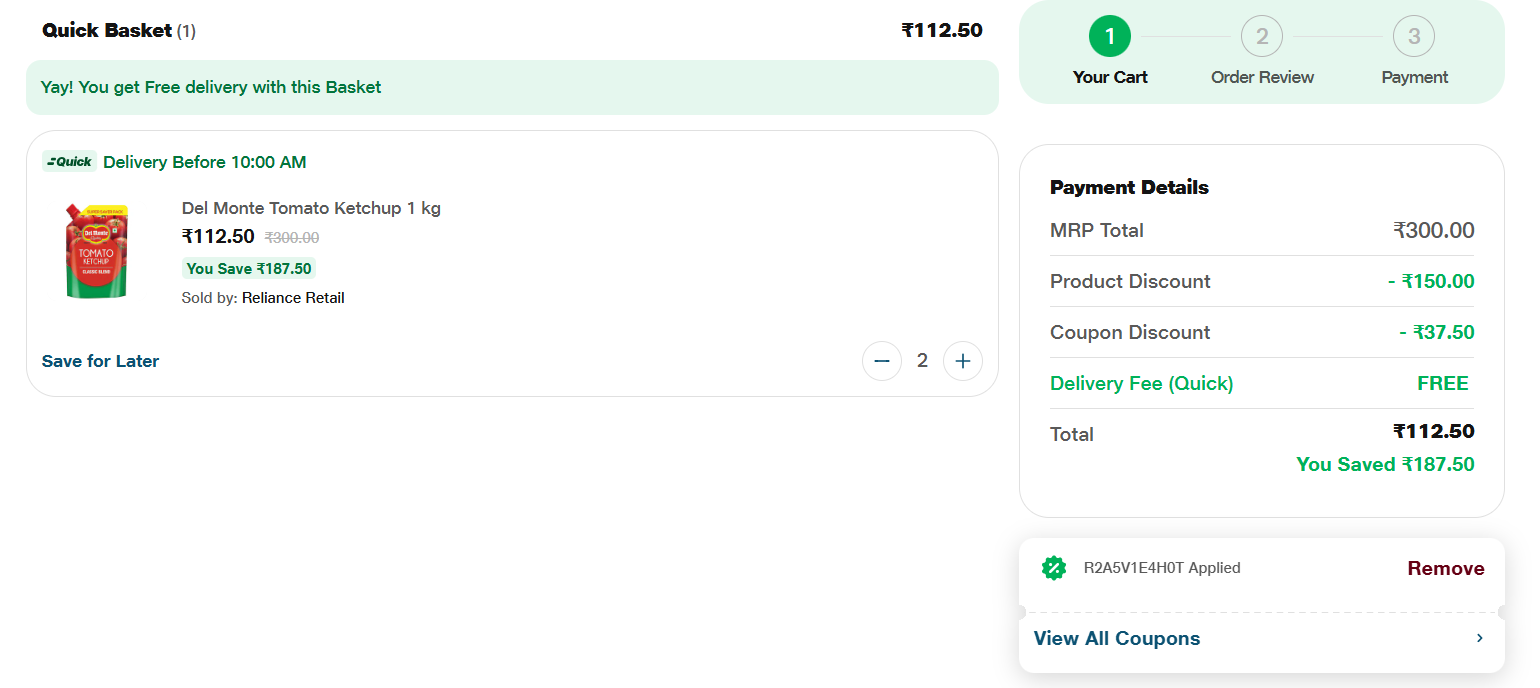The height and width of the screenshot is (688, 1540).
Task: Open Del Monte Tomato Ketchup 1 kg title
Action: (311, 208)
